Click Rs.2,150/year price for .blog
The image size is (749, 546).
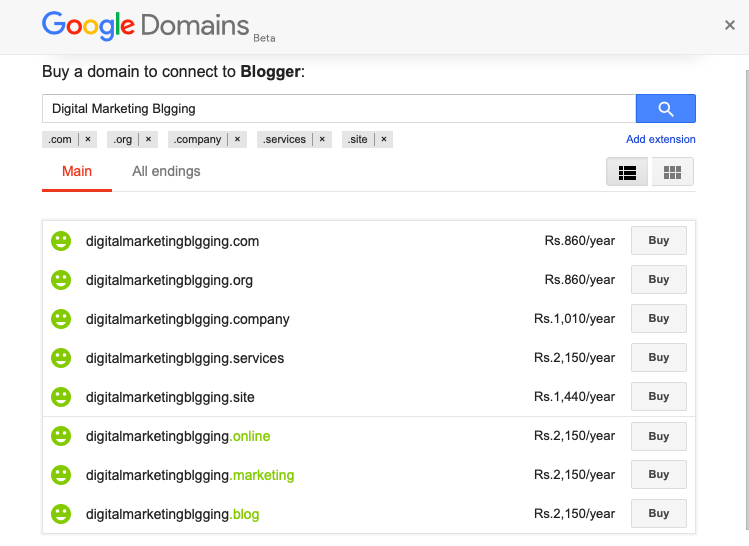(x=574, y=514)
